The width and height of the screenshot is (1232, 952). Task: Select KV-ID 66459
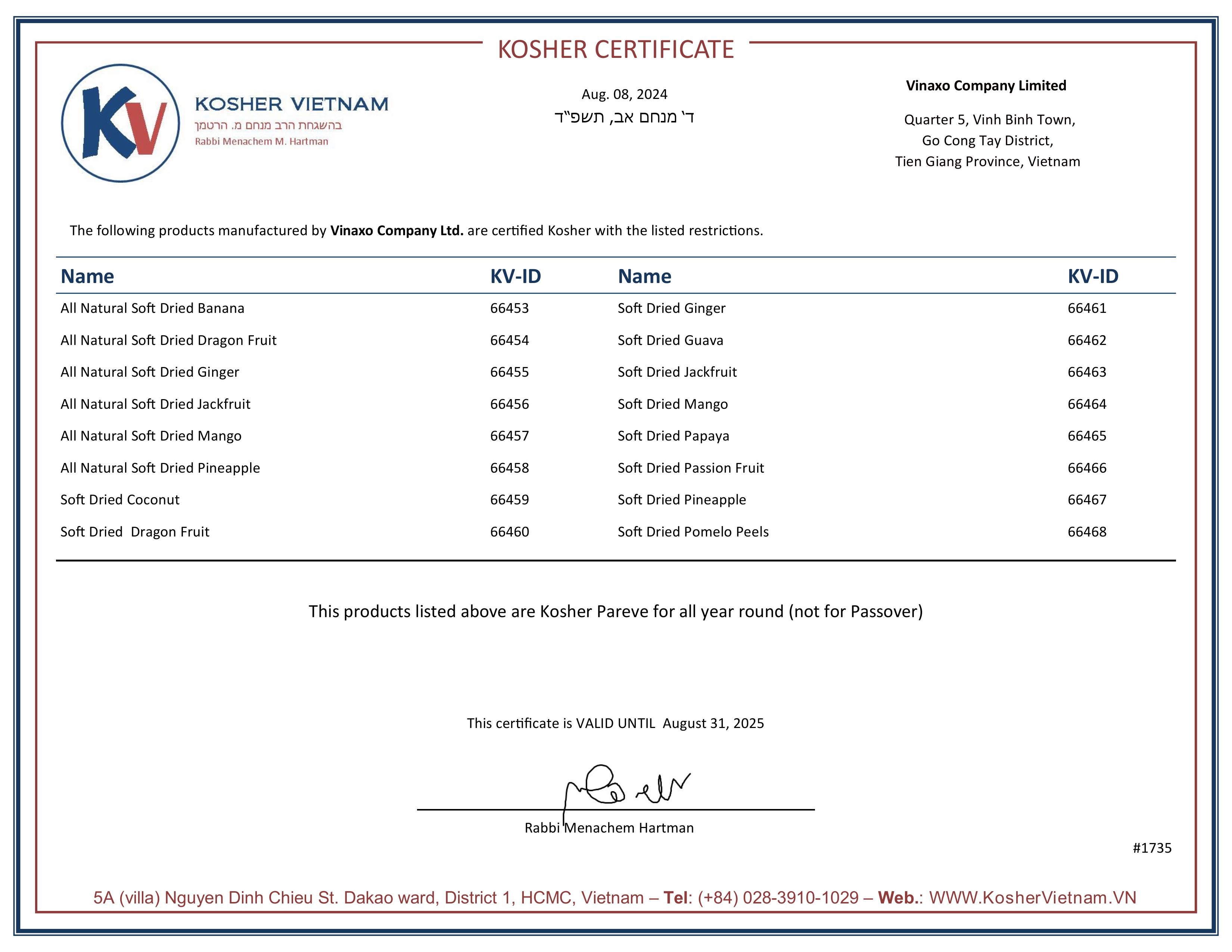click(x=509, y=500)
